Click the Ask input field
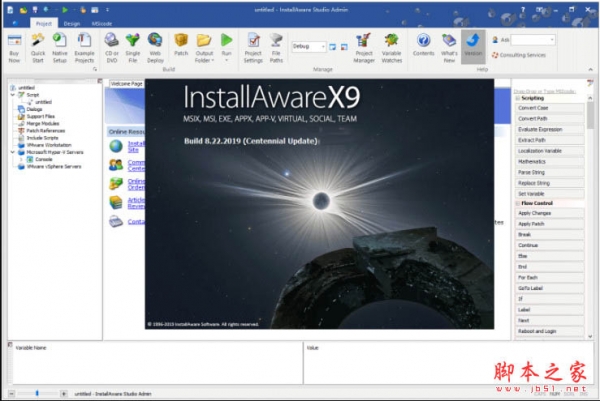This screenshot has height=401, width=600. point(530,39)
